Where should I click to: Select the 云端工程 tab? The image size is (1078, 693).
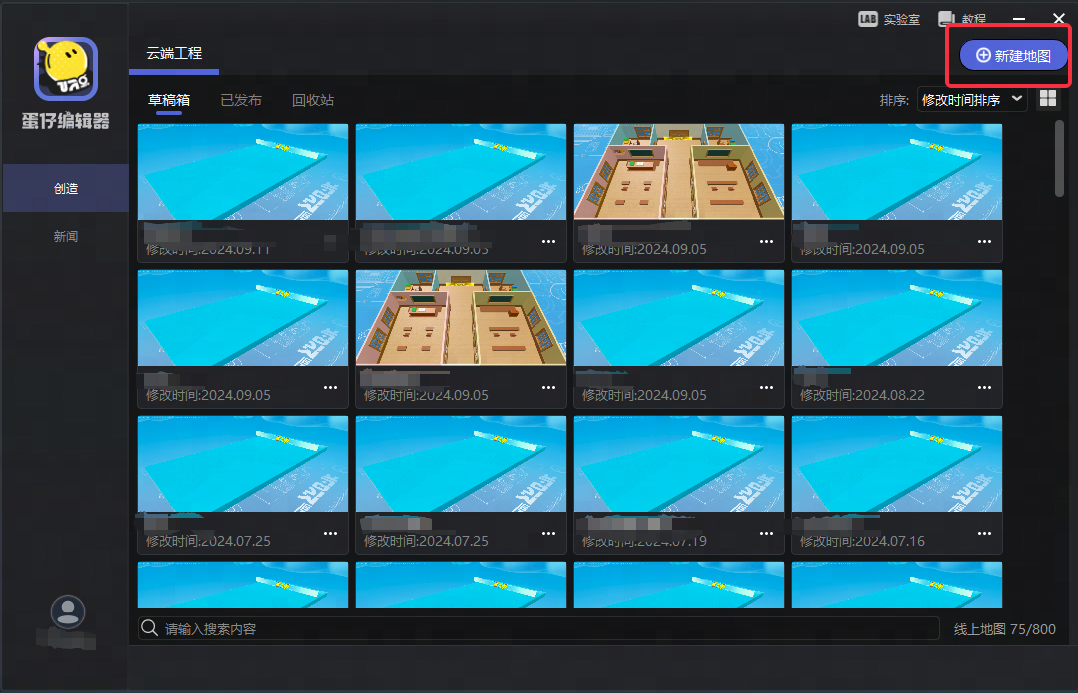click(x=174, y=54)
